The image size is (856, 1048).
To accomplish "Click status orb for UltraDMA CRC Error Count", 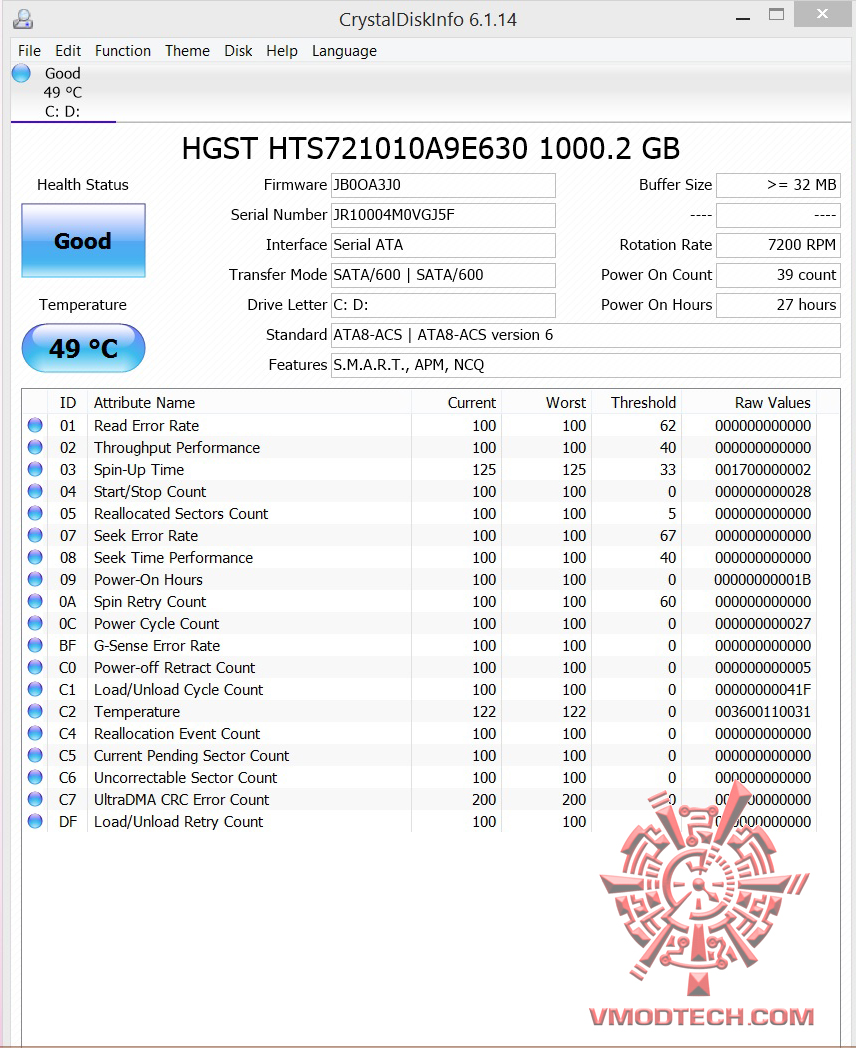I will [x=35, y=799].
